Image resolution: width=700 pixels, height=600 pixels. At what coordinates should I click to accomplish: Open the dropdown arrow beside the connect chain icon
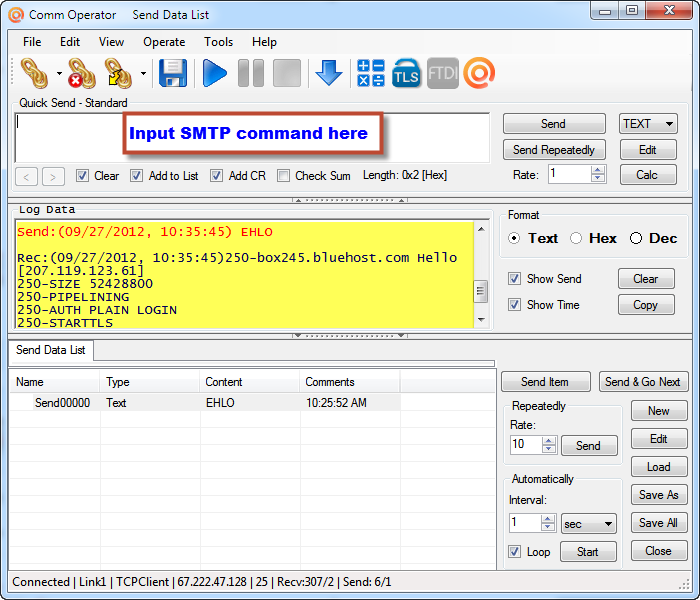59,73
